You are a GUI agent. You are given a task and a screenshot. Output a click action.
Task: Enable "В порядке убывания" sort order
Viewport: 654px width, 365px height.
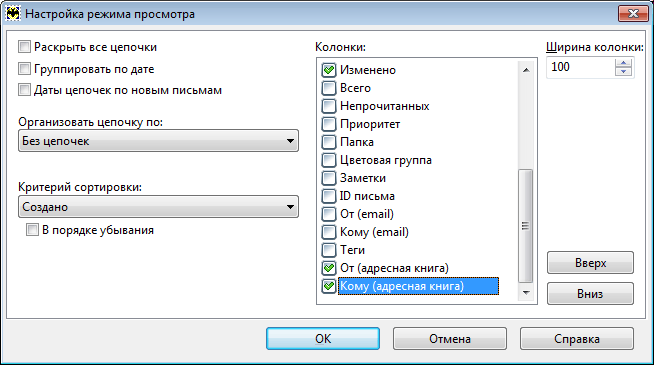pyautogui.click(x=32, y=230)
